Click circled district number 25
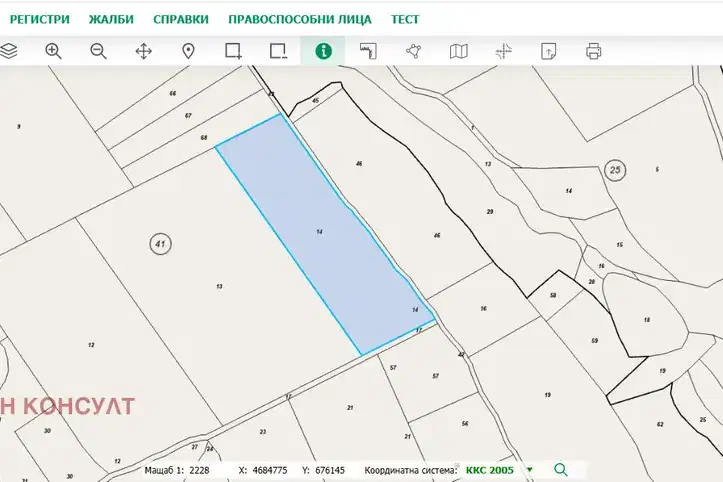 (615, 170)
